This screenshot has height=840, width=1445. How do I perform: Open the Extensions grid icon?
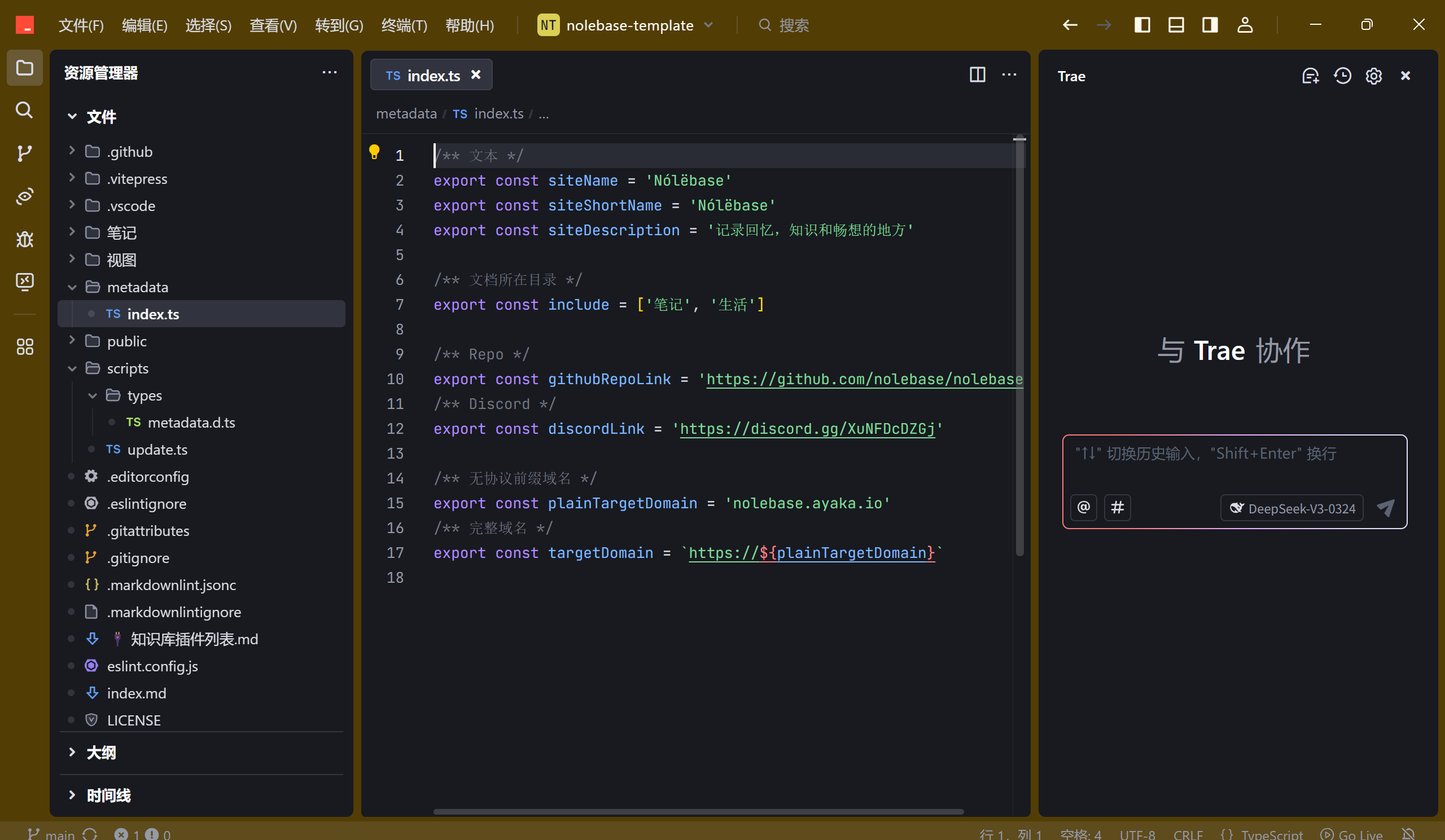click(24, 346)
